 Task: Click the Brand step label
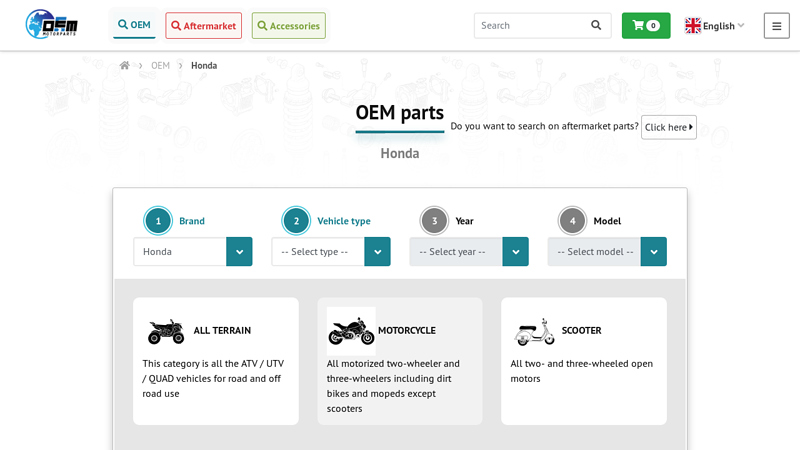(192, 221)
